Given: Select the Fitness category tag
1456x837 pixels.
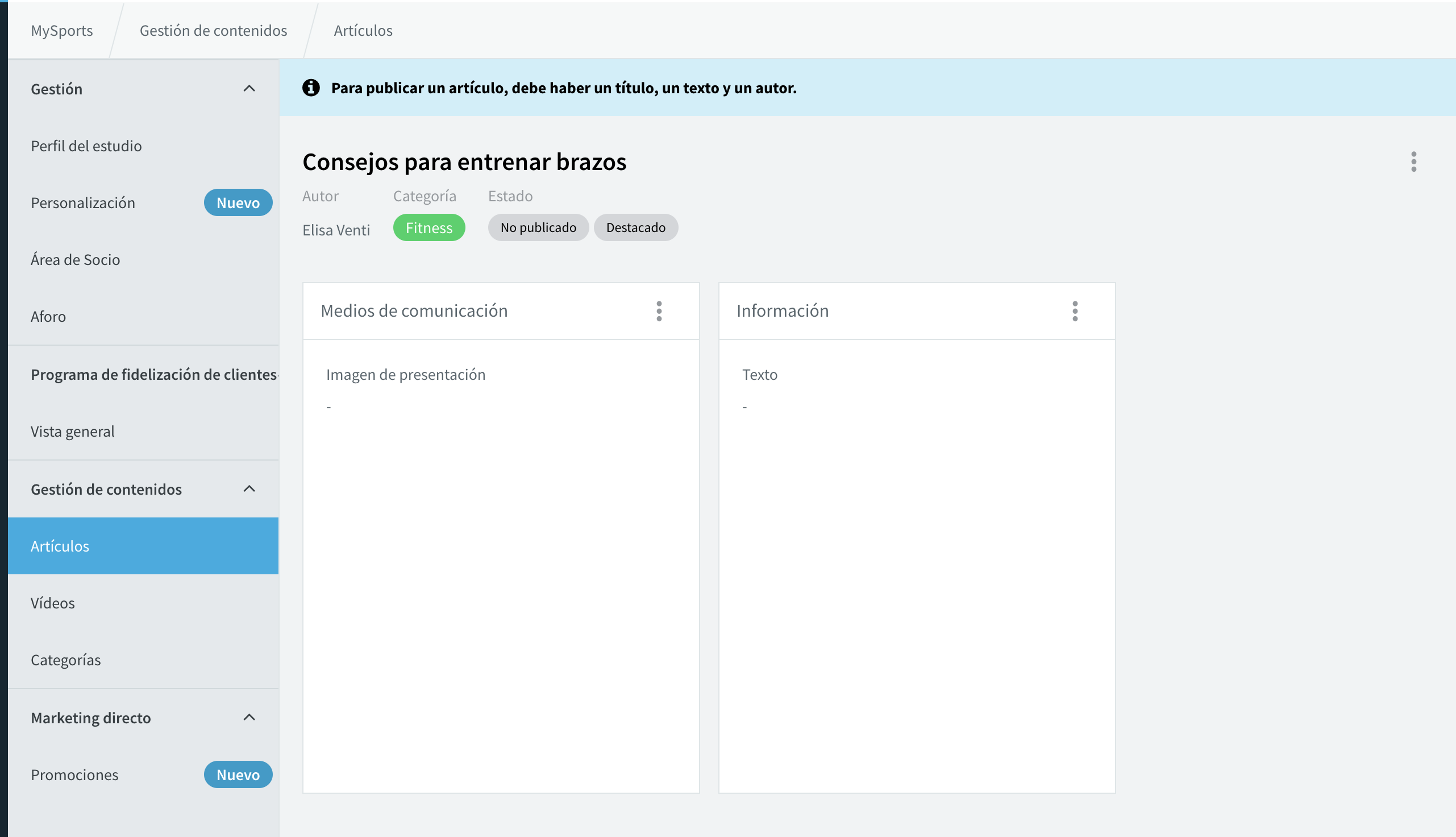Looking at the screenshot, I should click(x=429, y=227).
